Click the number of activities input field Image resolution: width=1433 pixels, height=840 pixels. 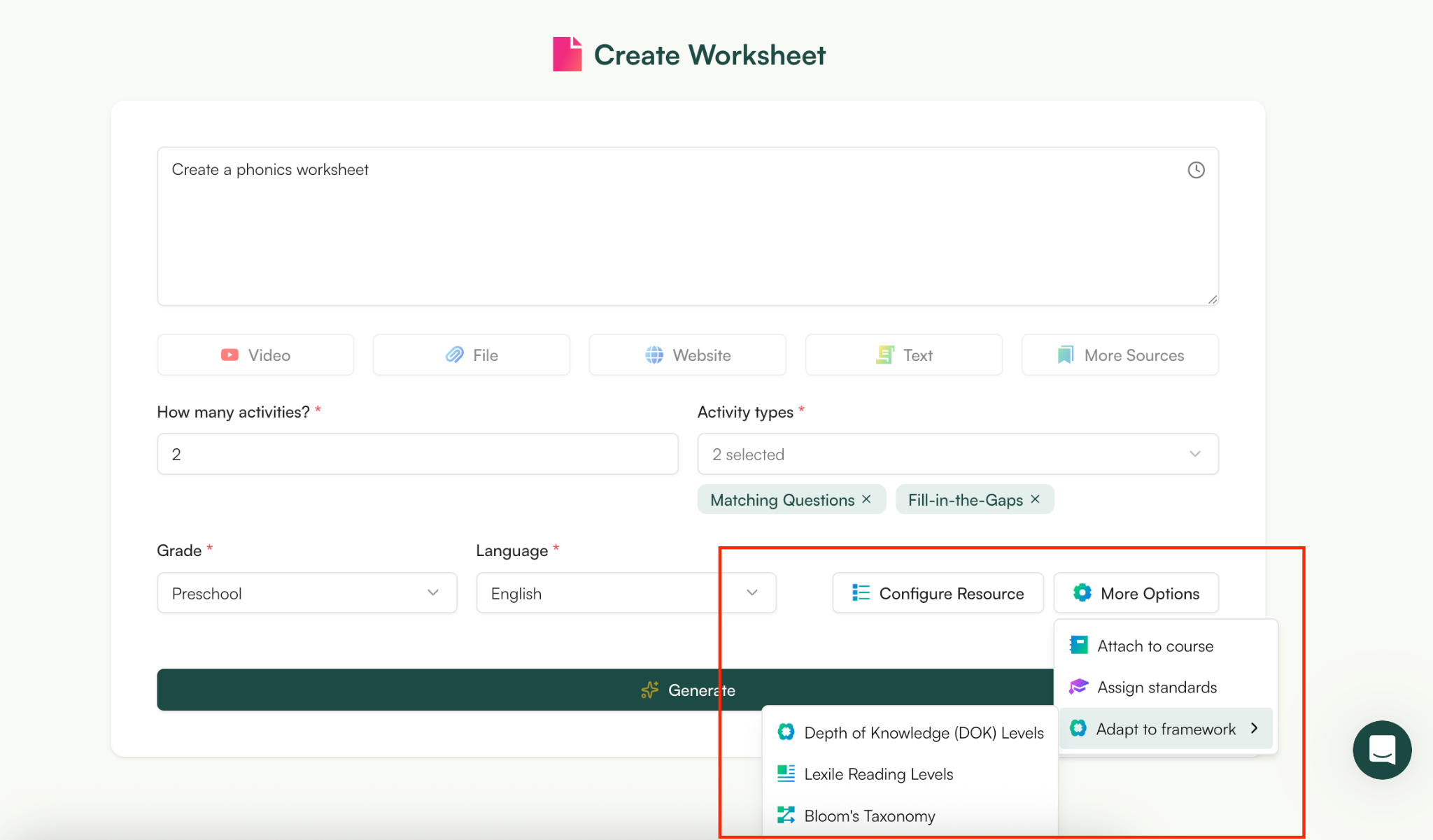417,455
